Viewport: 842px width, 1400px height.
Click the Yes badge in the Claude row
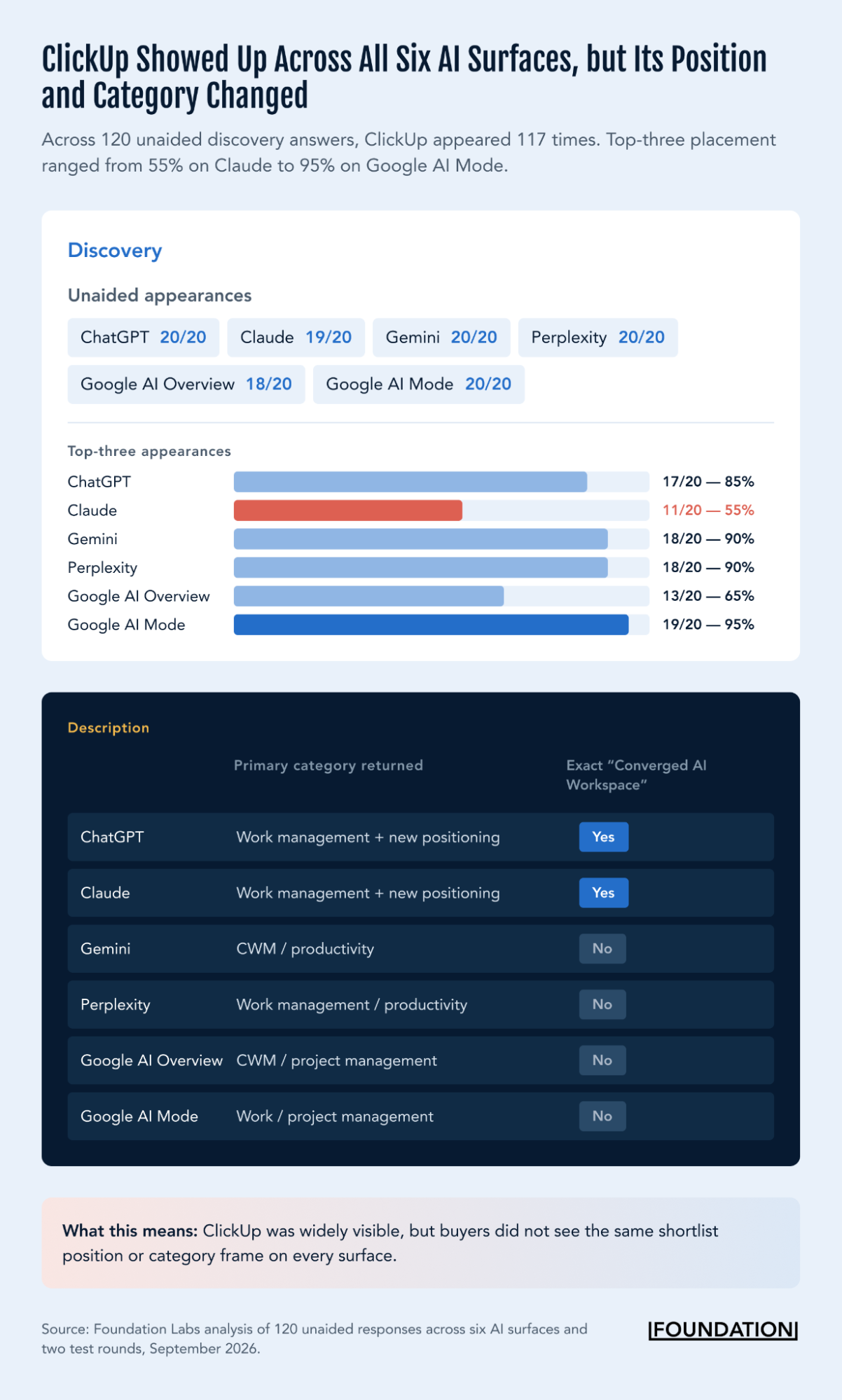tap(603, 893)
